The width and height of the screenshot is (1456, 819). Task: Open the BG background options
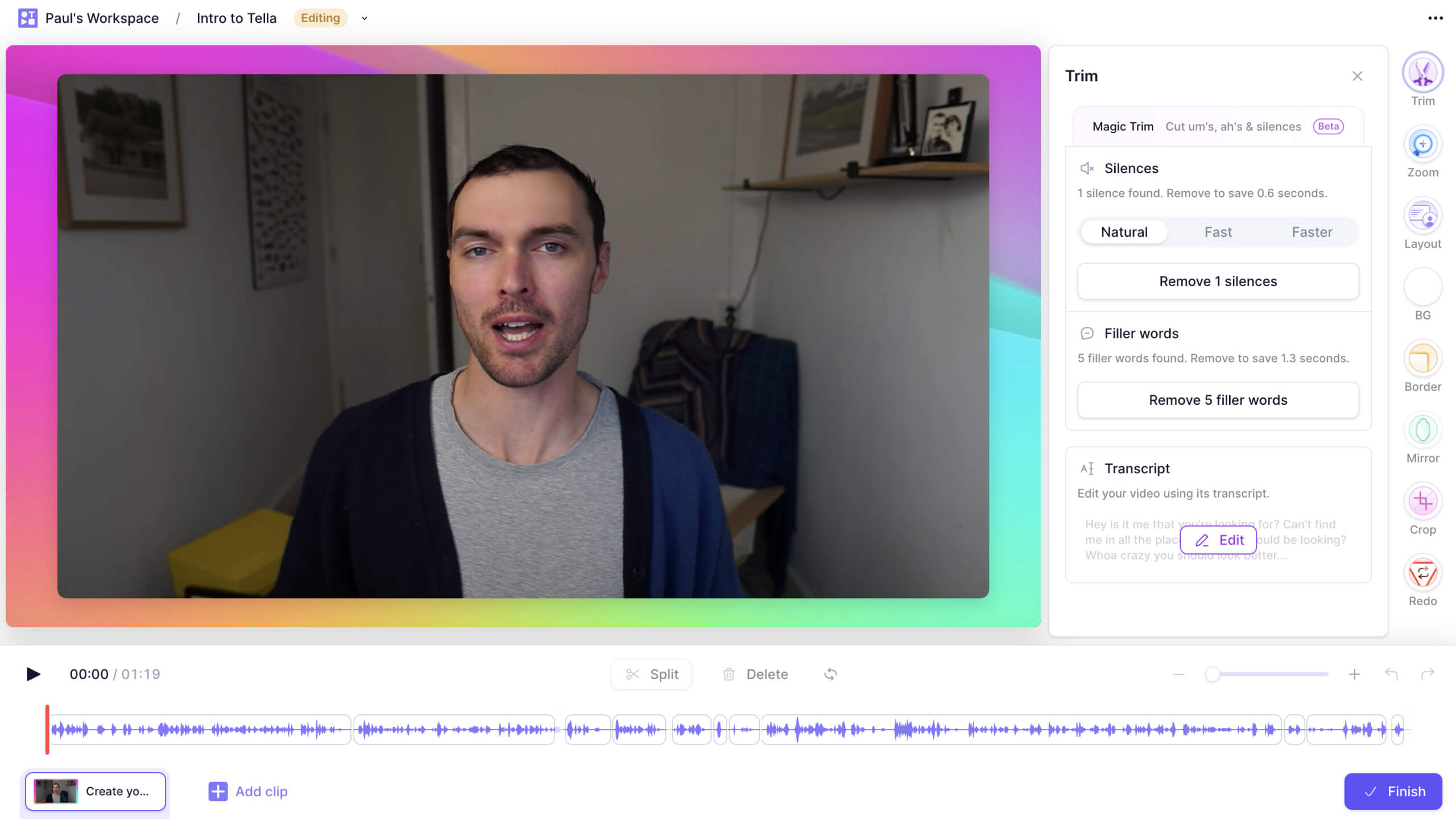[x=1422, y=292]
